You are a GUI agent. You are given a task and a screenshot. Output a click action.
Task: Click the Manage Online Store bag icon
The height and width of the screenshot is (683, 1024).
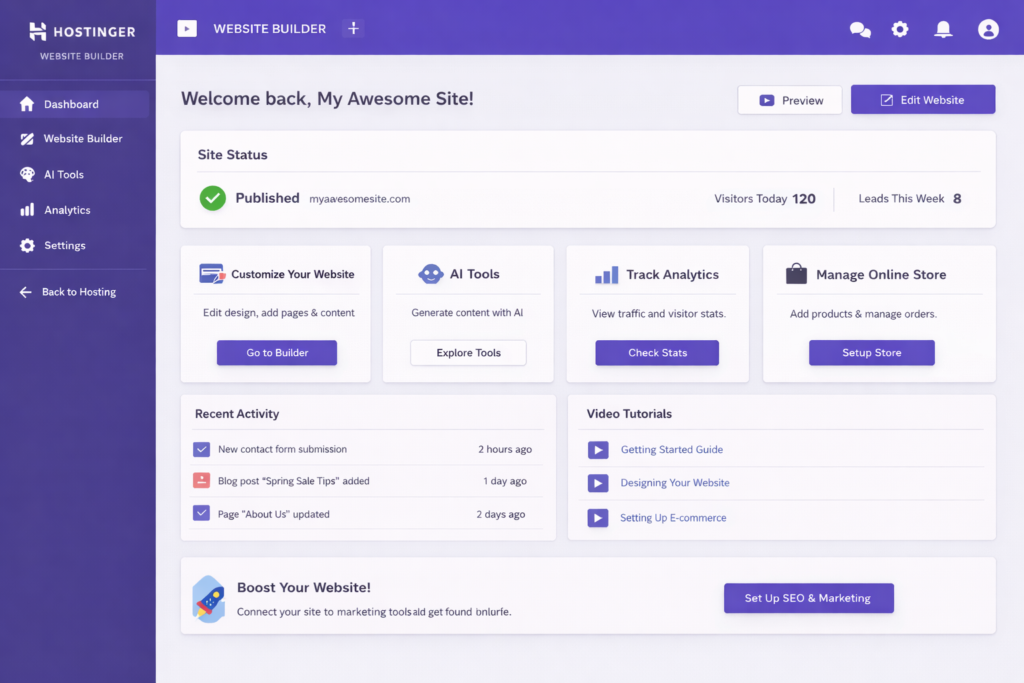796,274
